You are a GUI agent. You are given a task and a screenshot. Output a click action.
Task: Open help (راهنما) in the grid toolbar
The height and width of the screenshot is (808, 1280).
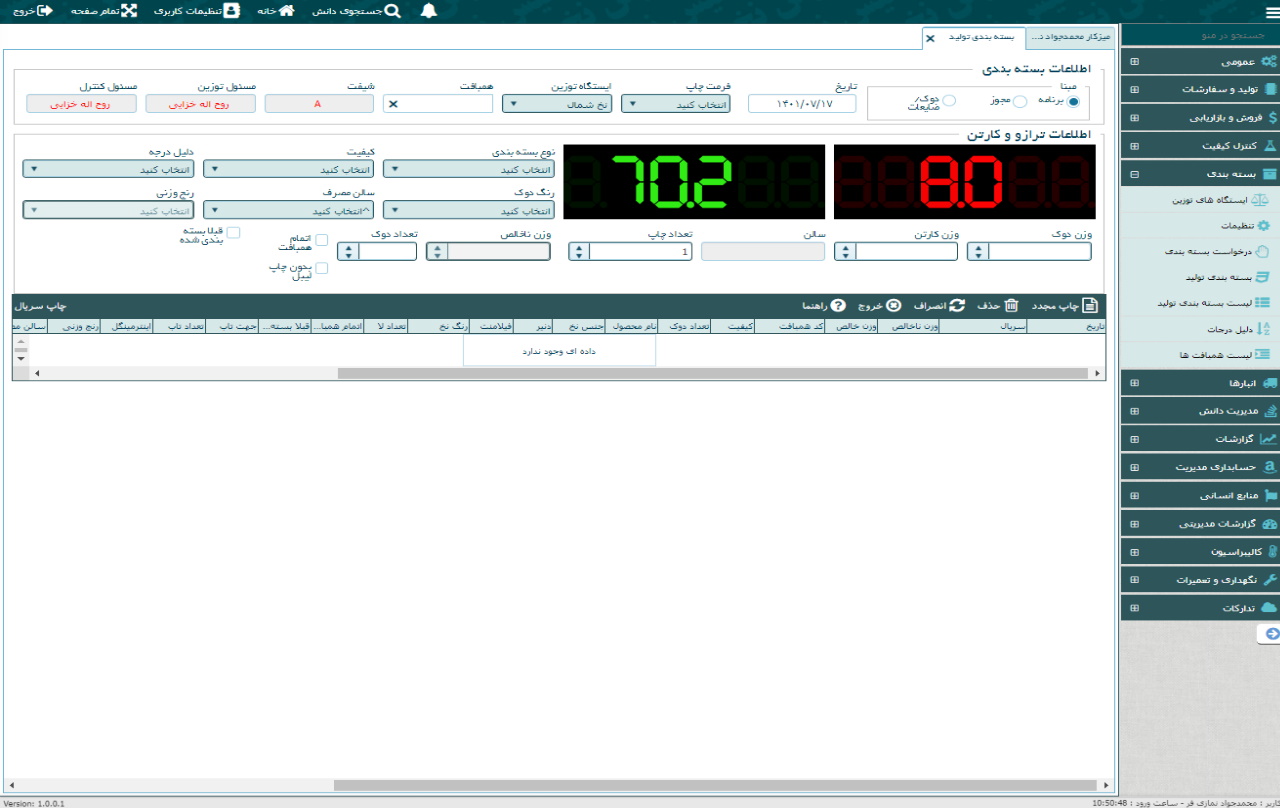(824, 306)
